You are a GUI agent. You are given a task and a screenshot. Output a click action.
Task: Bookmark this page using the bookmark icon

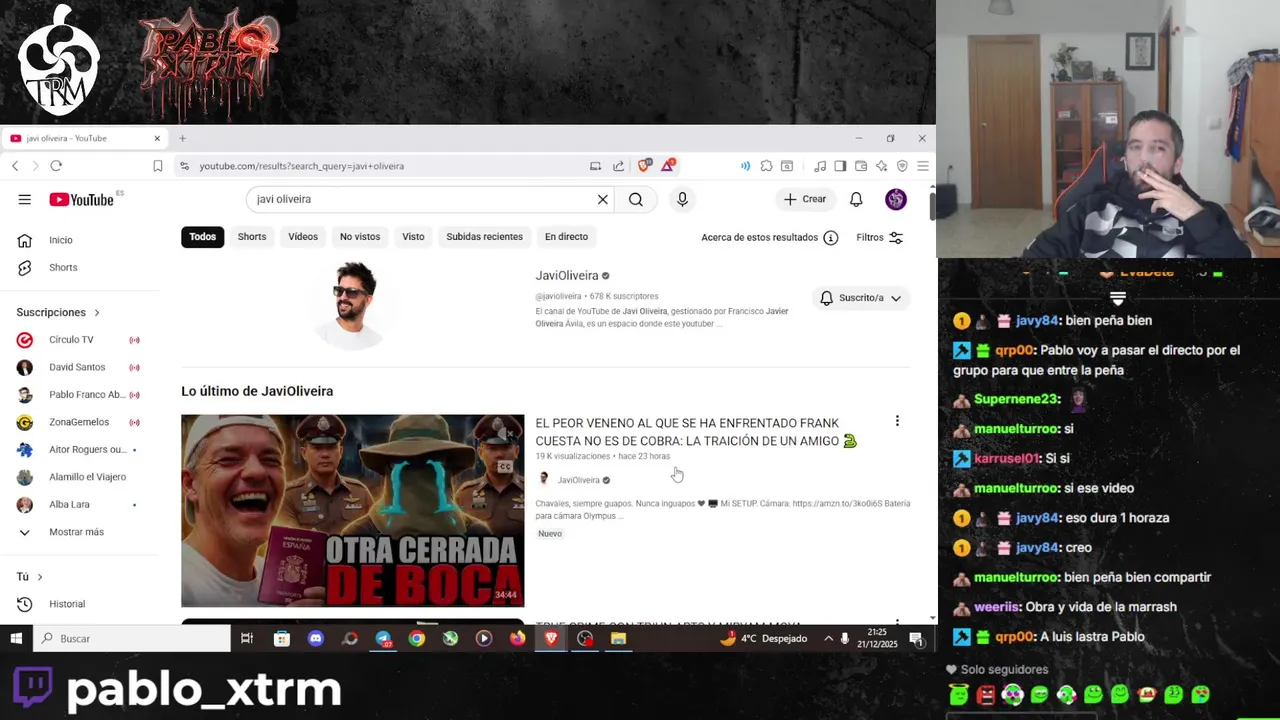click(157, 166)
